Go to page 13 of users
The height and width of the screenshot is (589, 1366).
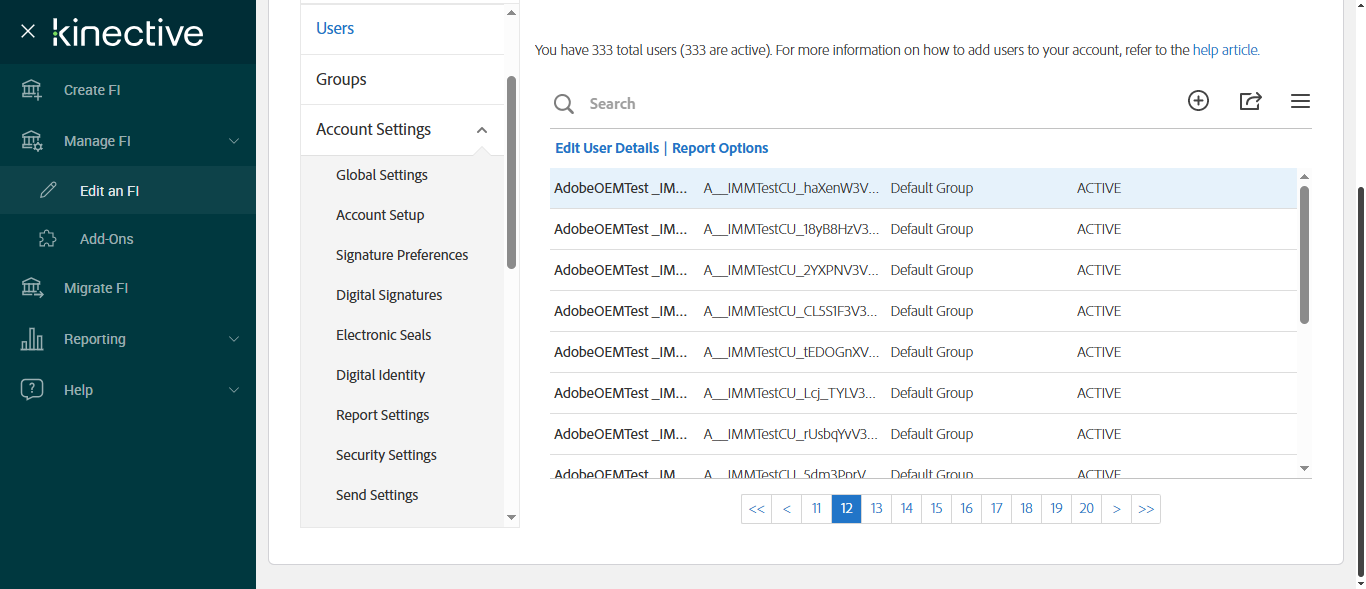876,509
